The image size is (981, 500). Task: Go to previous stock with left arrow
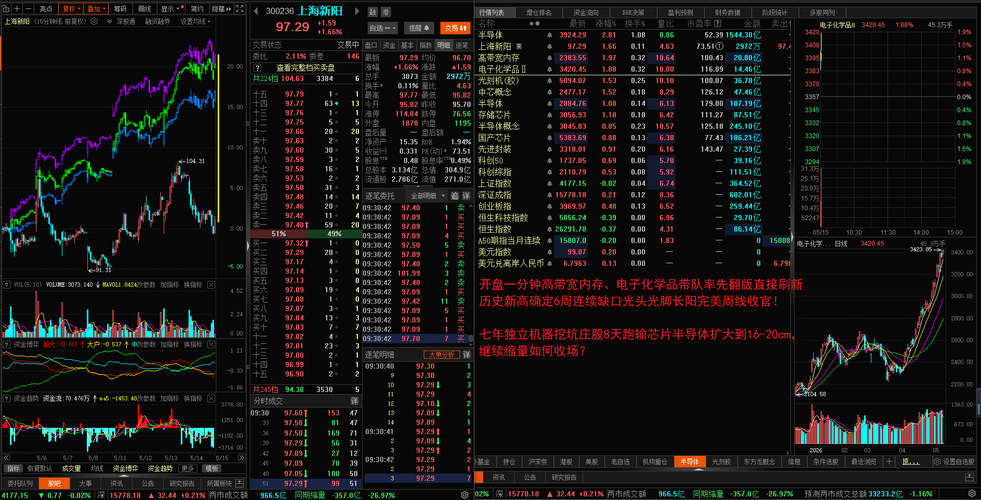click(257, 11)
